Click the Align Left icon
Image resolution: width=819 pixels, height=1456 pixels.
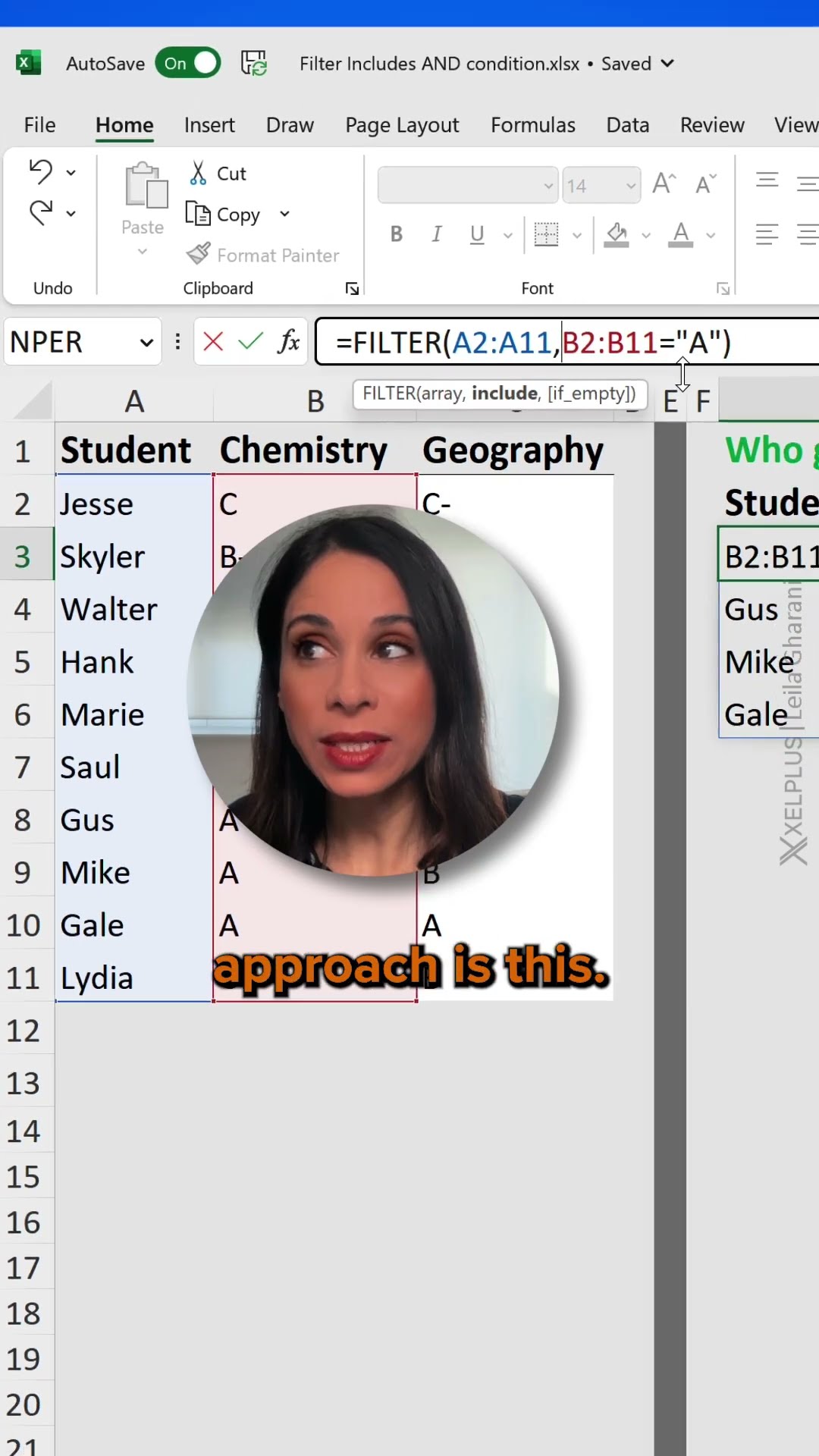(x=767, y=234)
